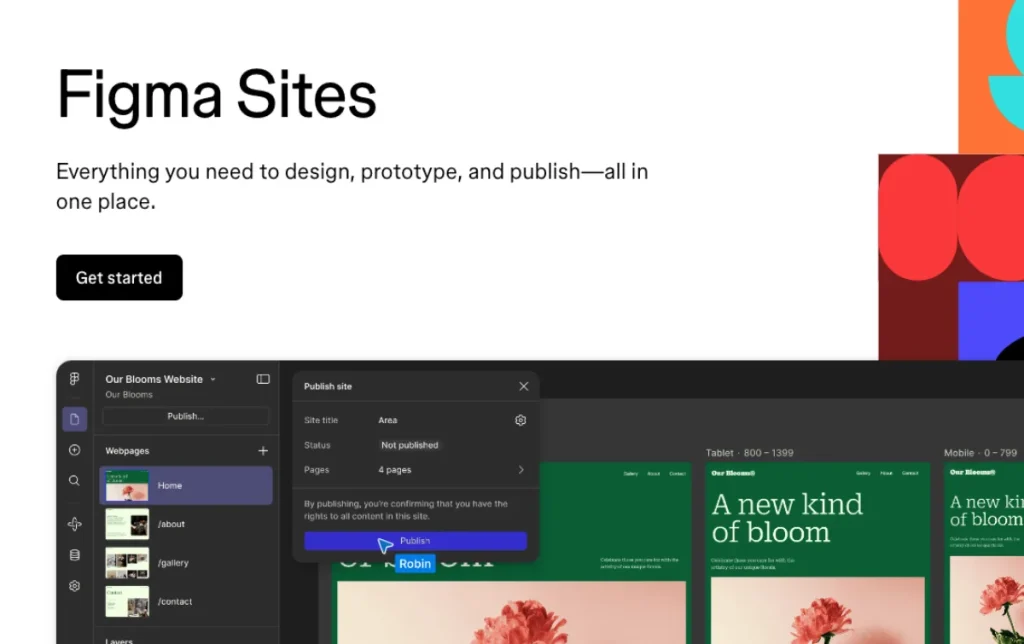Click the Get started button
The width and height of the screenshot is (1024, 644).
[119, 277]
